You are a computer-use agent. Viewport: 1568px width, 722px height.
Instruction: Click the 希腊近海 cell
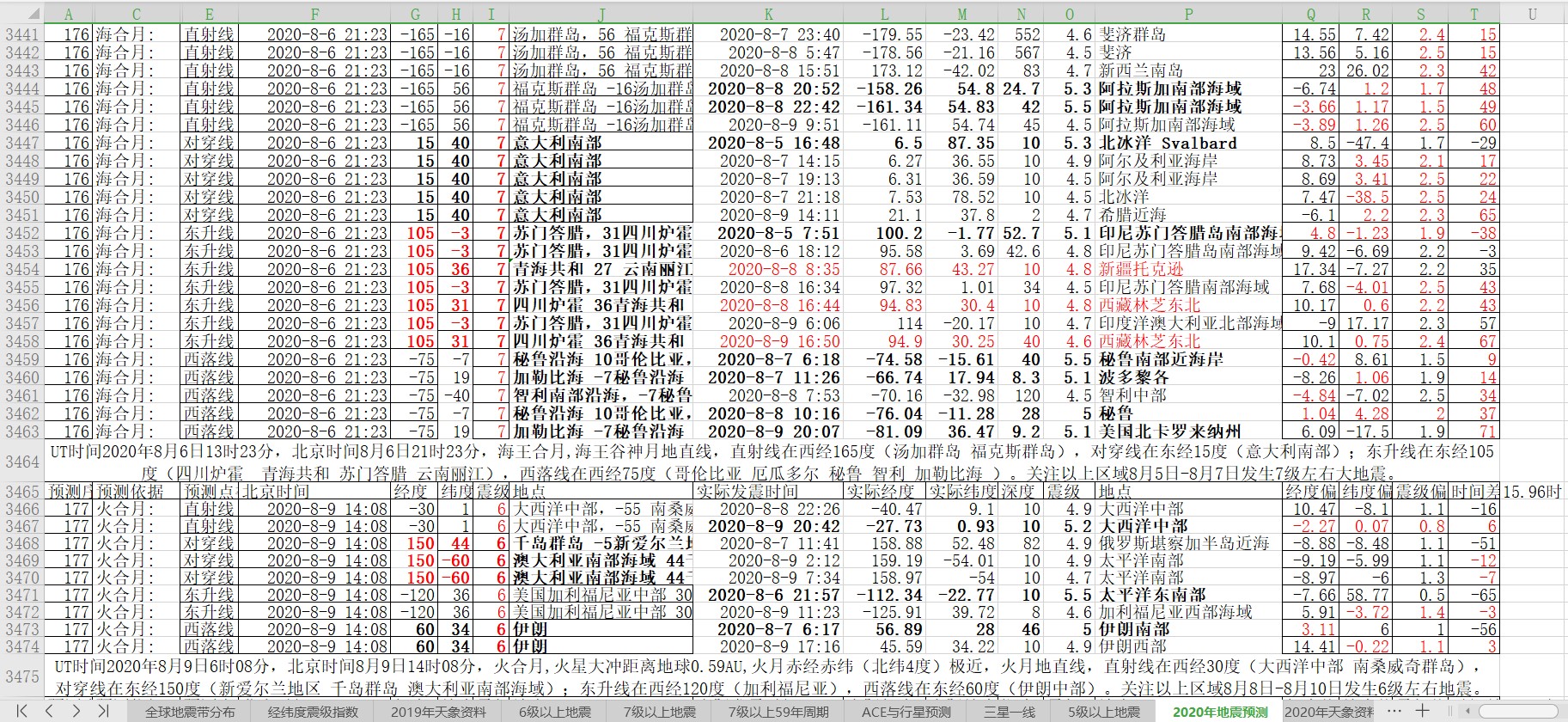coord(1189,215)
